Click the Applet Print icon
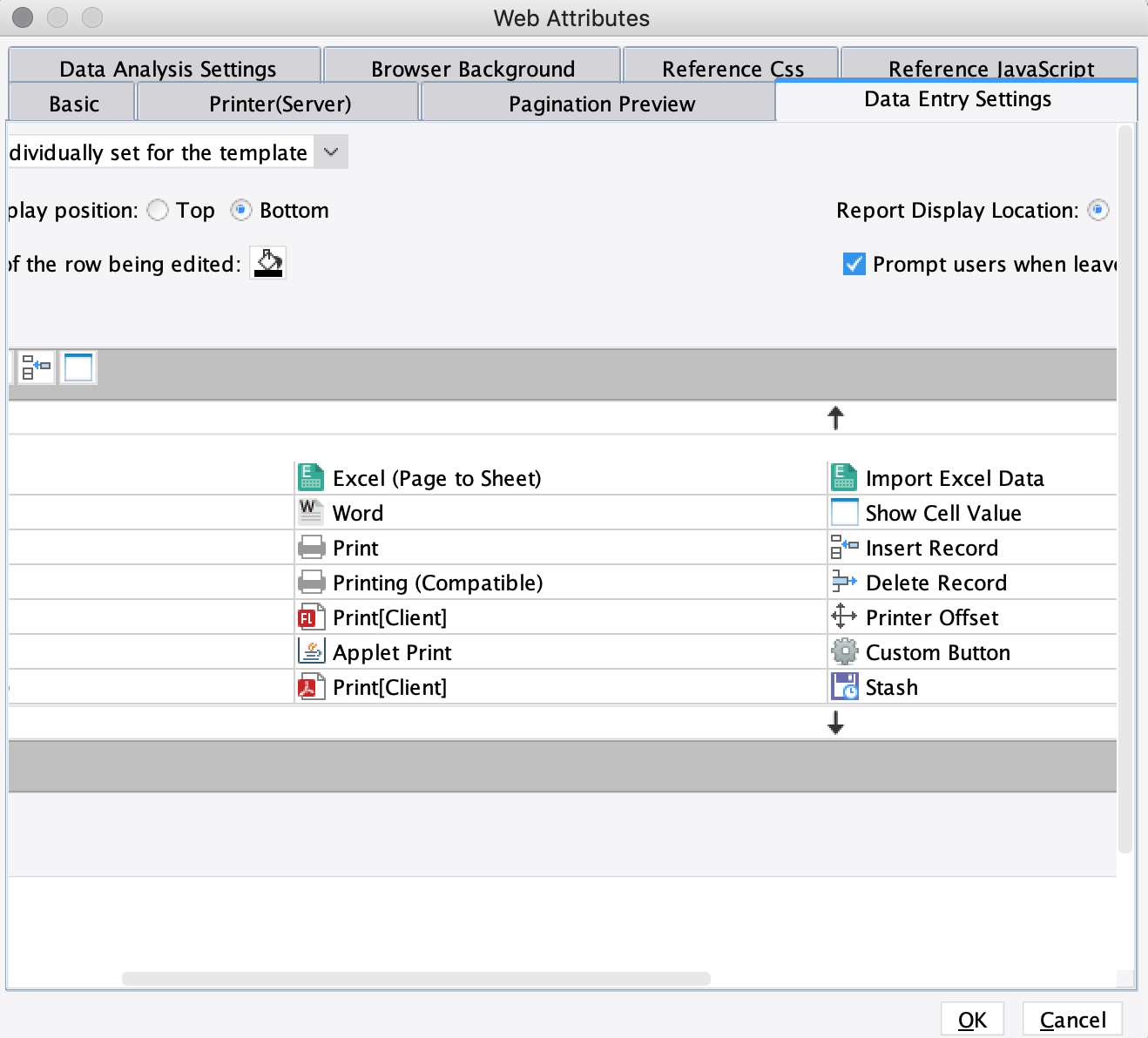The height and width of the screenshot is (1038, 1148). click(x=310, y=651)
